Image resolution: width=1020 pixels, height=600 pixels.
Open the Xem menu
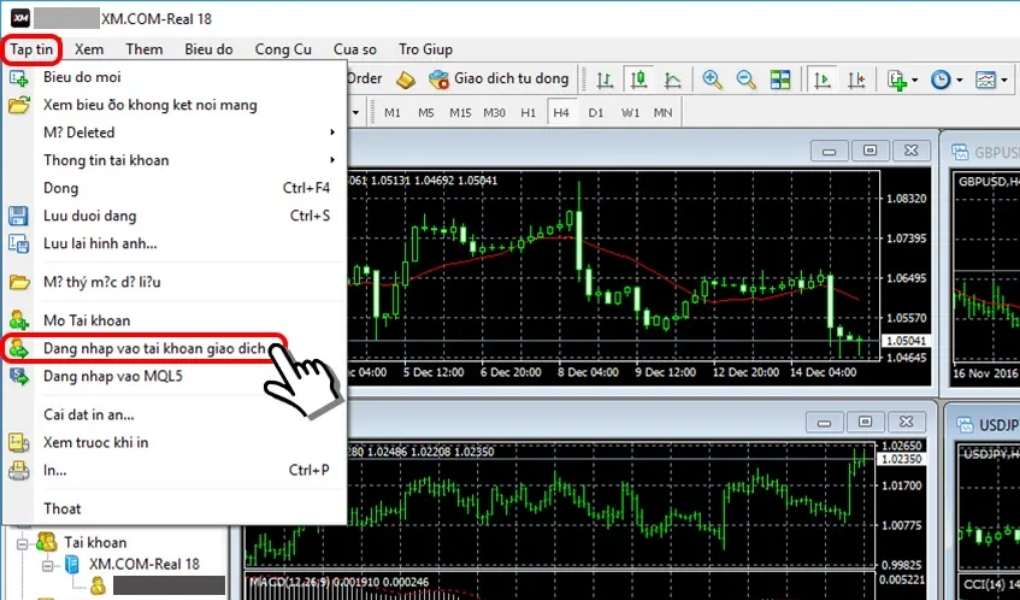(x=88, y=49)
